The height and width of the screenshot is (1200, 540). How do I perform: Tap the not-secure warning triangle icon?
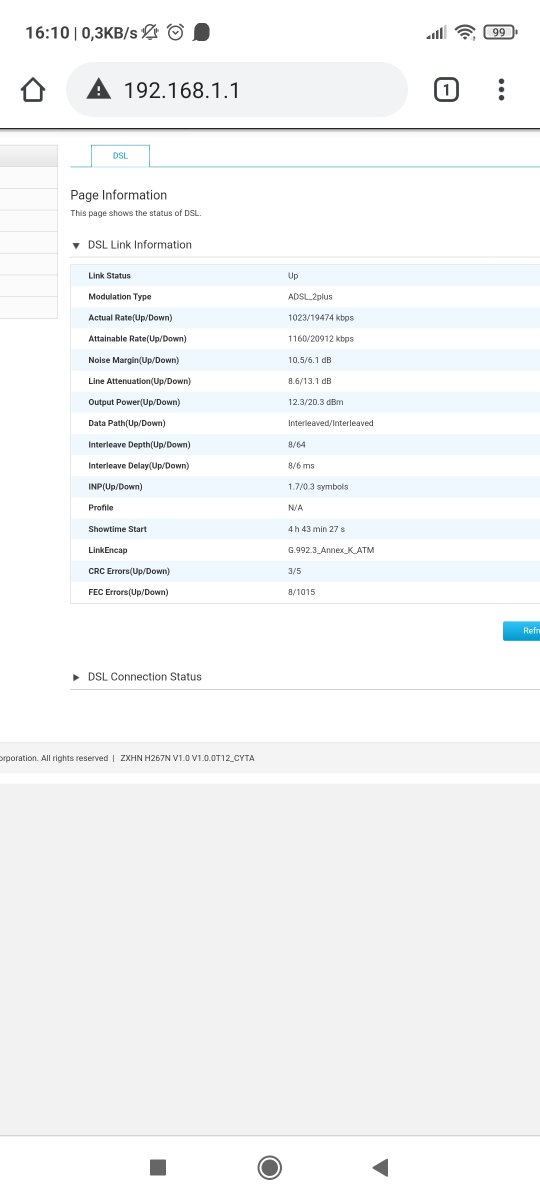[98, 90]
